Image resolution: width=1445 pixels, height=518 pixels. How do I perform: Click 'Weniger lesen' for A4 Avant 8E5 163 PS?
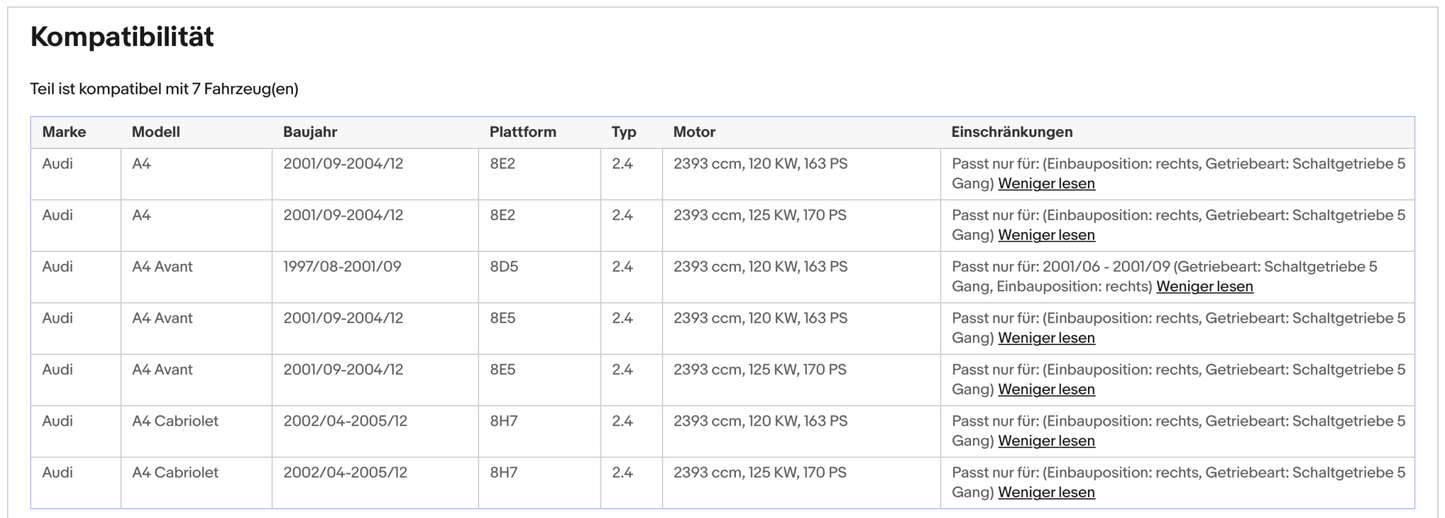pyautogui.click(x=1046, y=338)
